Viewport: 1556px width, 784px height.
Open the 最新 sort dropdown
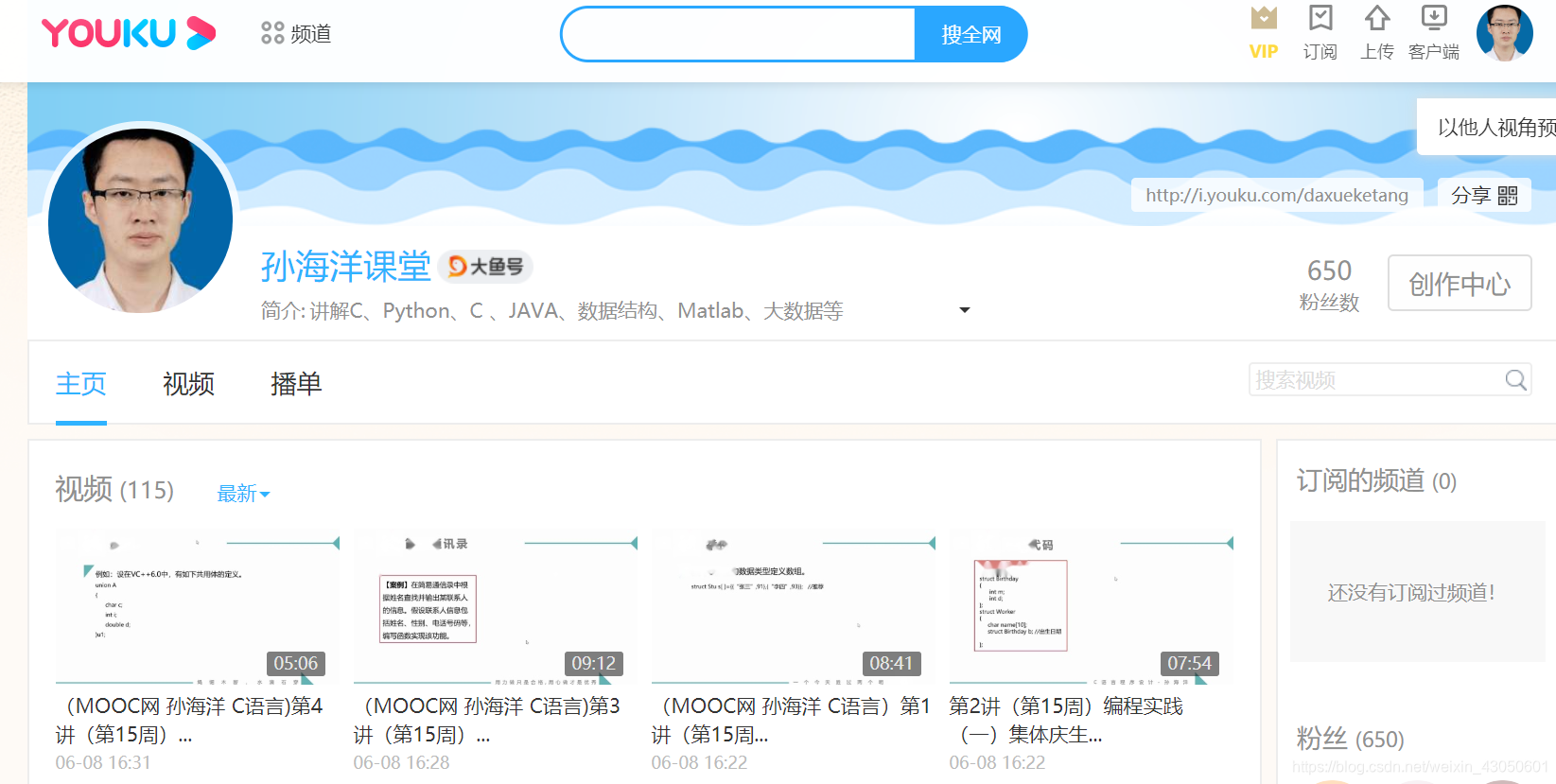pyautogui.click(x=243, y=494)
